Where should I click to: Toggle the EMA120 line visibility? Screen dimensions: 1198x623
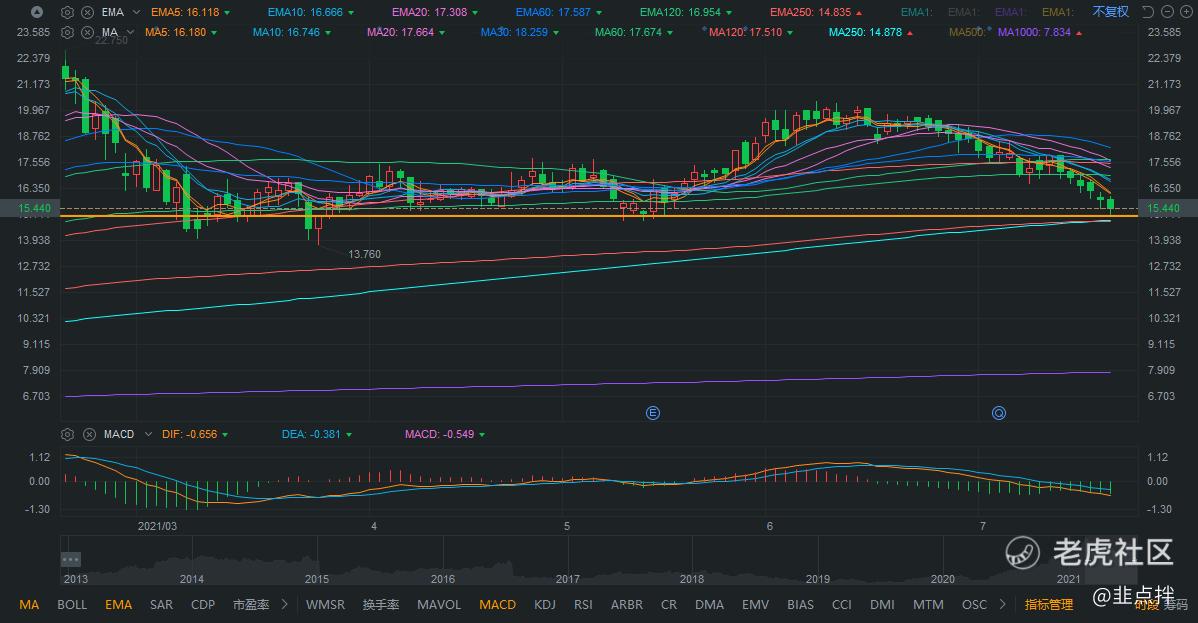click(x=685, y=12)
